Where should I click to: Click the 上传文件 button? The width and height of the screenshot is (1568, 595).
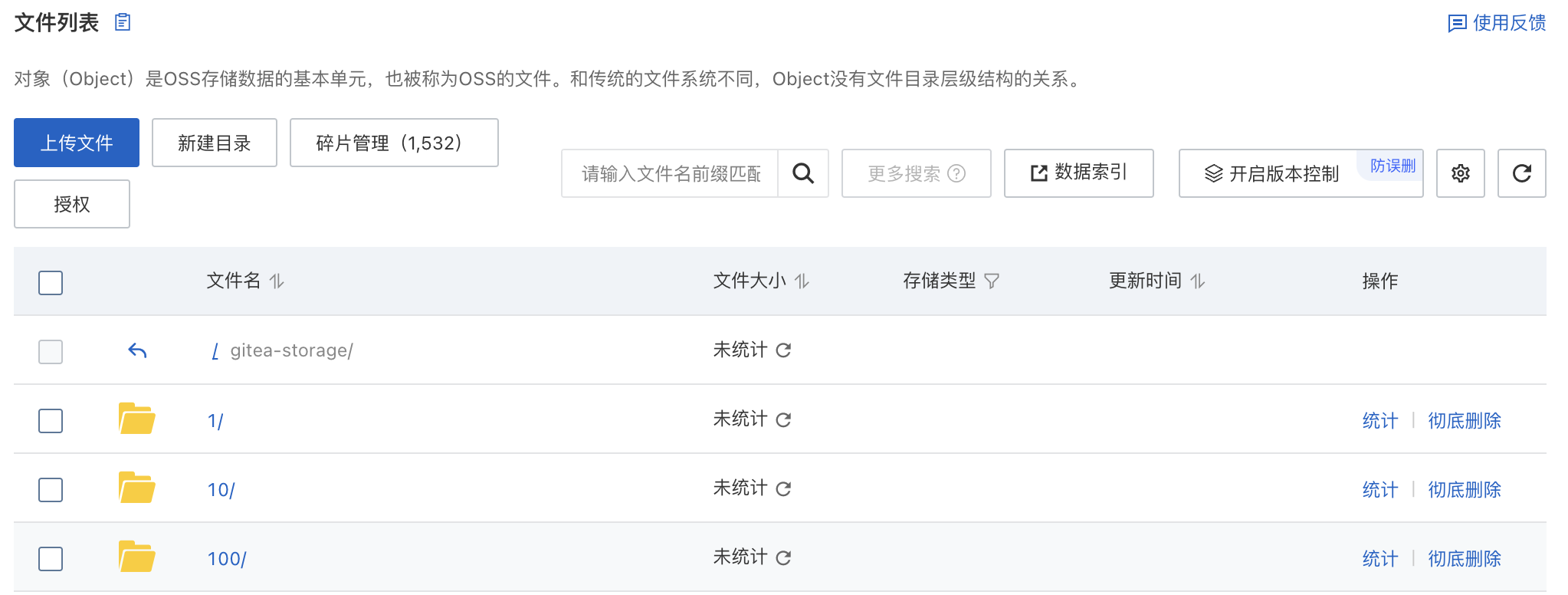tap(76, 143)
